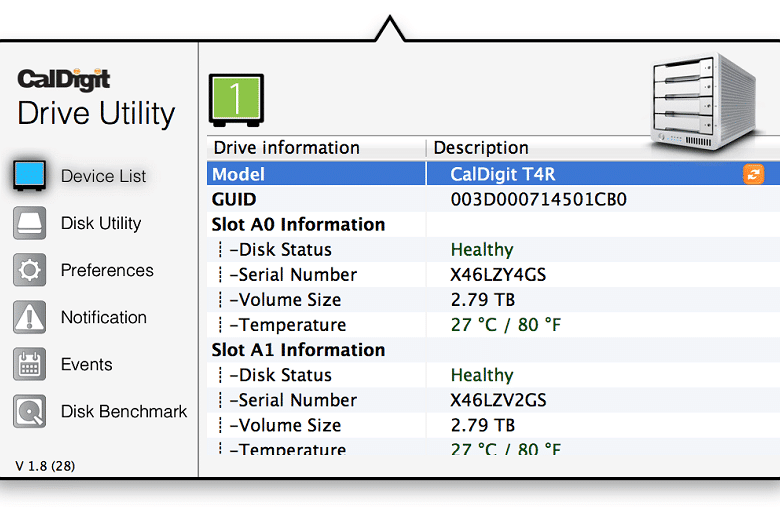Select the CalDigit T4R model value
Viewport: 780px width, 513px height.
502,174
